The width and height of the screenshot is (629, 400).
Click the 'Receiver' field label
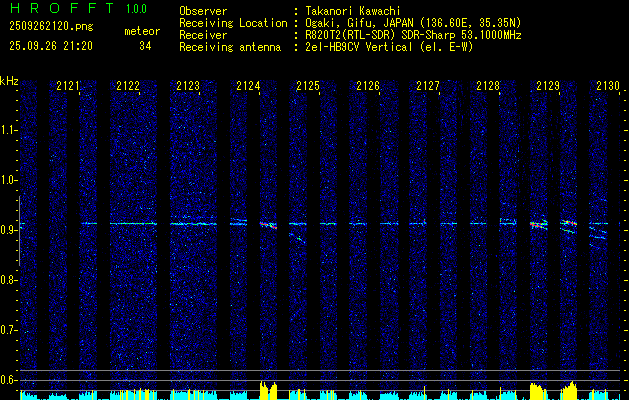(x=203, y=35)
